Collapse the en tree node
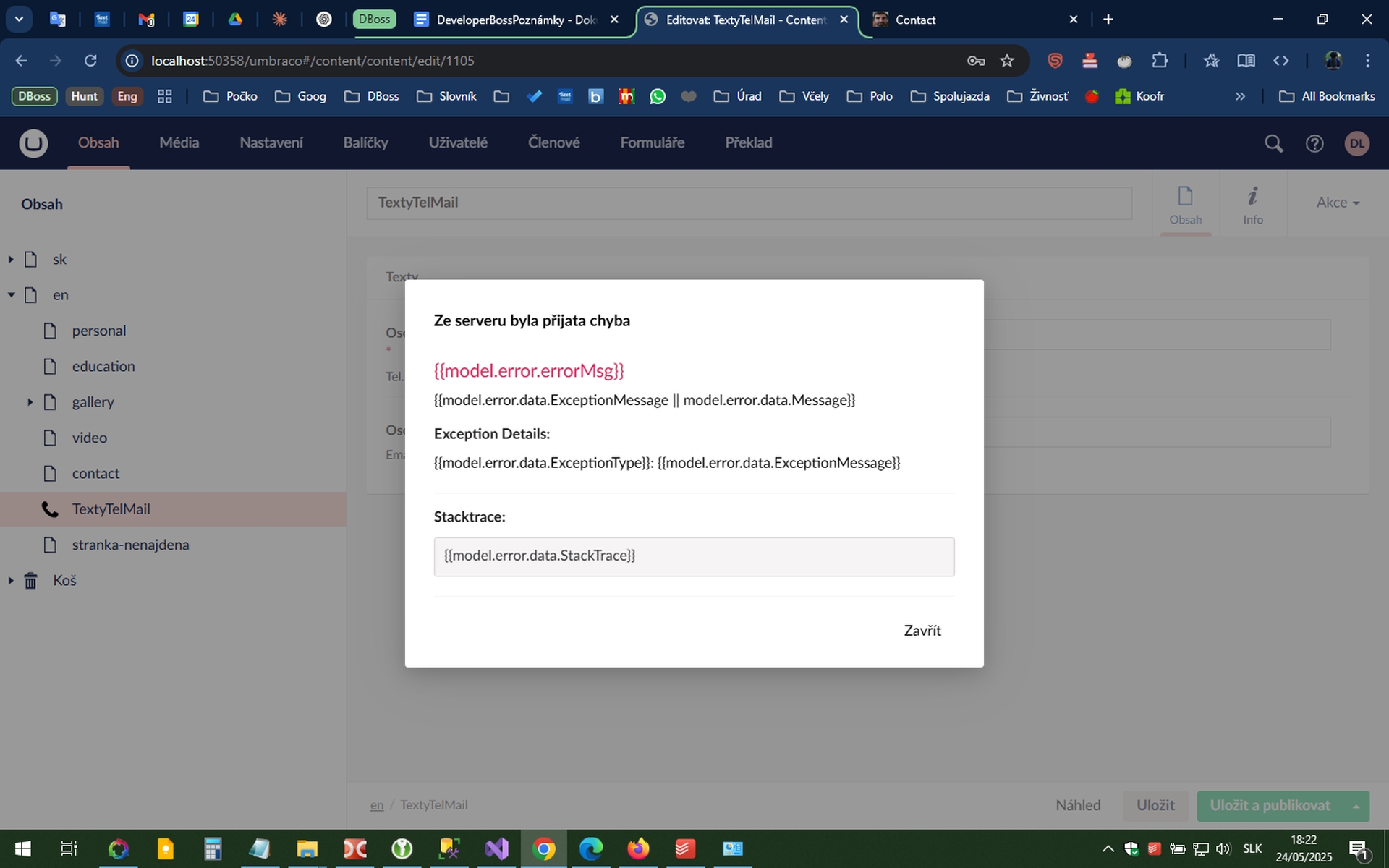The image size is (1389, 868). point(11,295)
